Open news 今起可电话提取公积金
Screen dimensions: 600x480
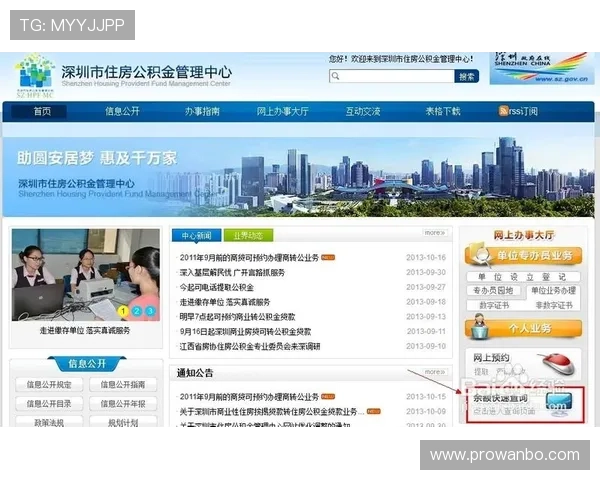(217, 287)
